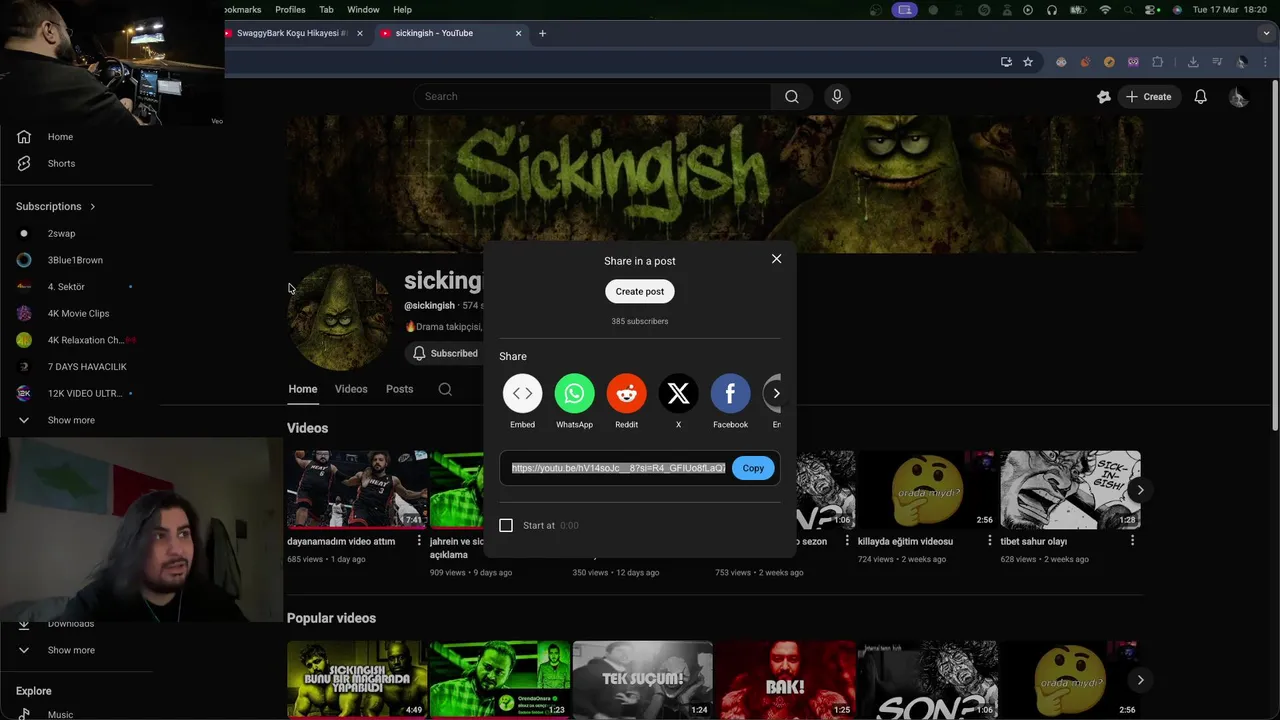Open a new browser tab

coord(542,33)
